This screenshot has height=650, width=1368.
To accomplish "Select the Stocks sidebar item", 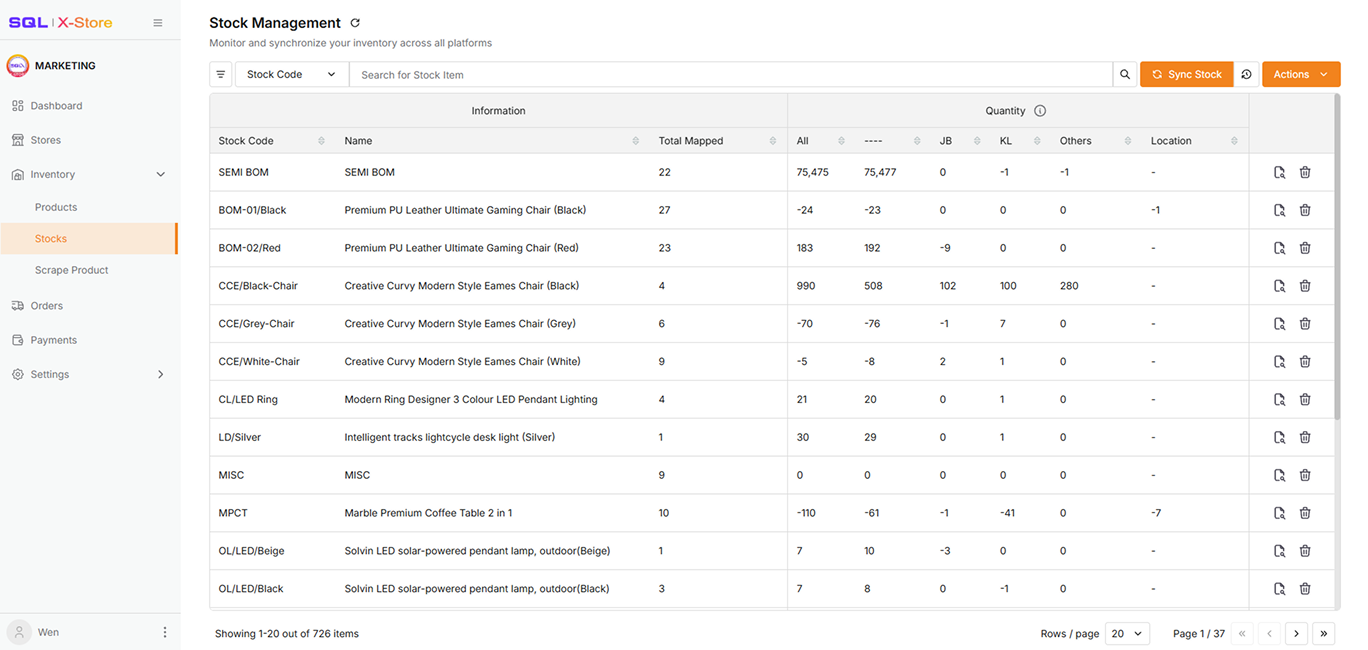I will coord(88,239).
